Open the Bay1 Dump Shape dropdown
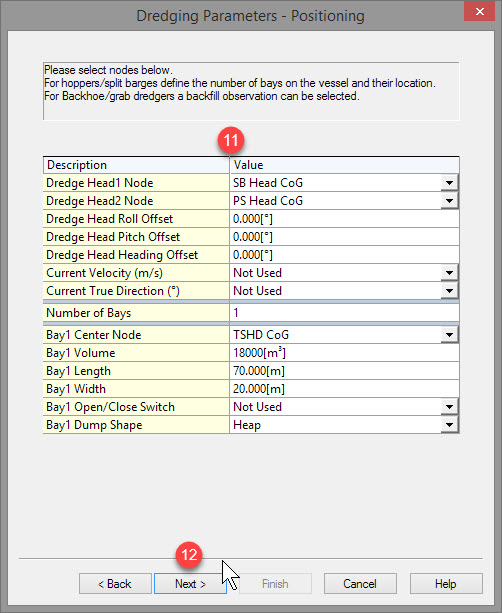Screen dimensions: 502x613 click(x=450, y=425)
